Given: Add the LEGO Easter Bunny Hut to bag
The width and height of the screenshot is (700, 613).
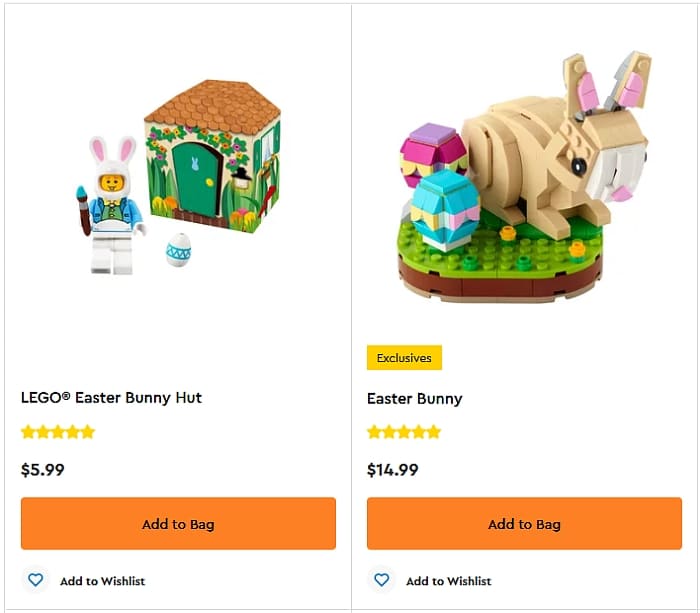Looking at the screenshot, I should (x=178, y=524).
